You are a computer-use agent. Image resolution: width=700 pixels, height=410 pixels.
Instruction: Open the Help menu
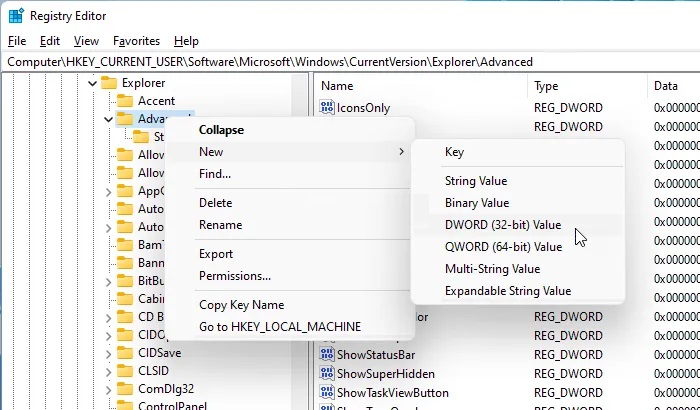(186, 41)
